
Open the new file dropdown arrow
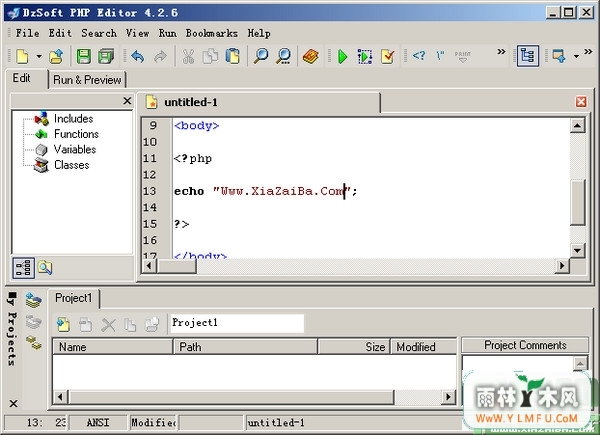coord(39,56)
